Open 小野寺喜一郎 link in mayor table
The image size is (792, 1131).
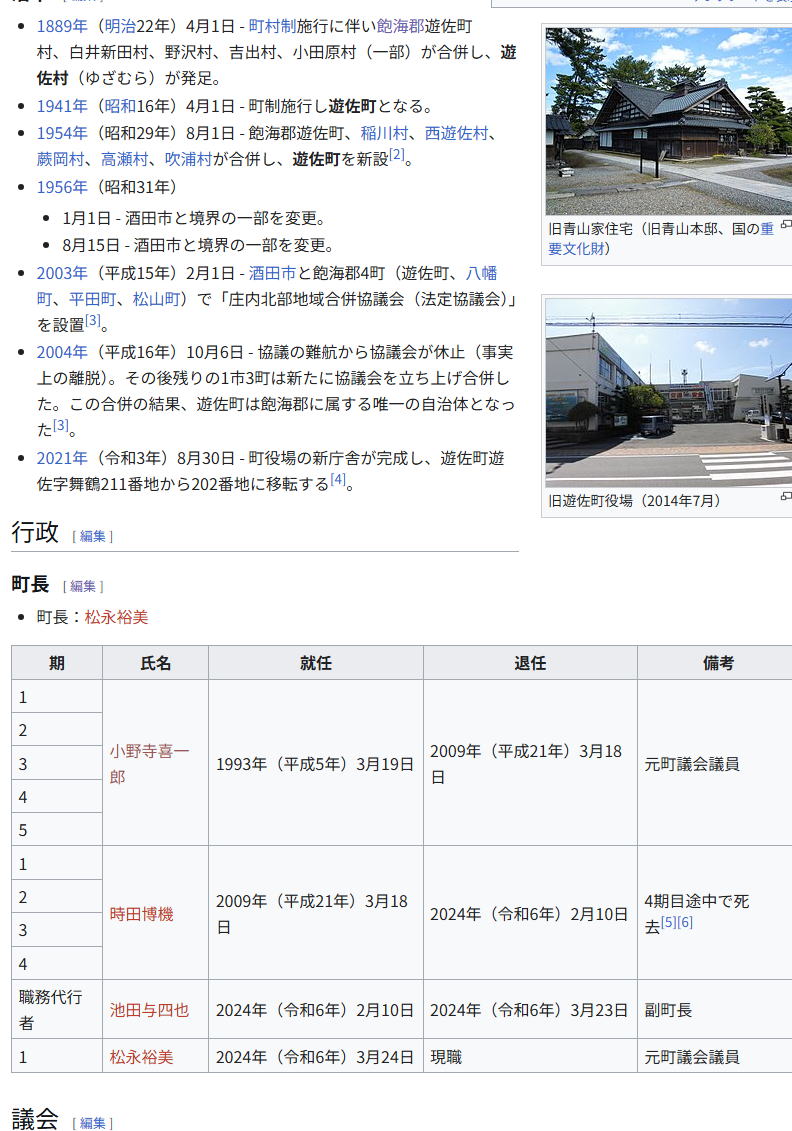[149, 764]
